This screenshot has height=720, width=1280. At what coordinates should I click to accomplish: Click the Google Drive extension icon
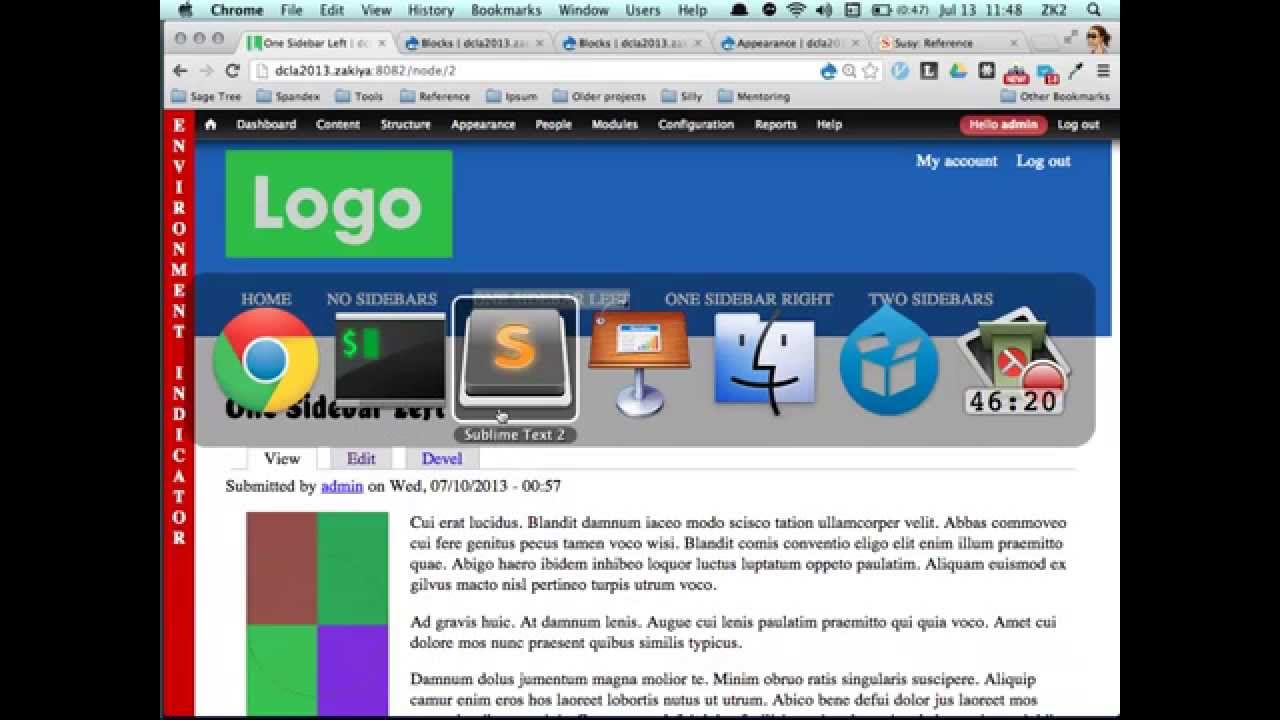[x=958, y=71]
